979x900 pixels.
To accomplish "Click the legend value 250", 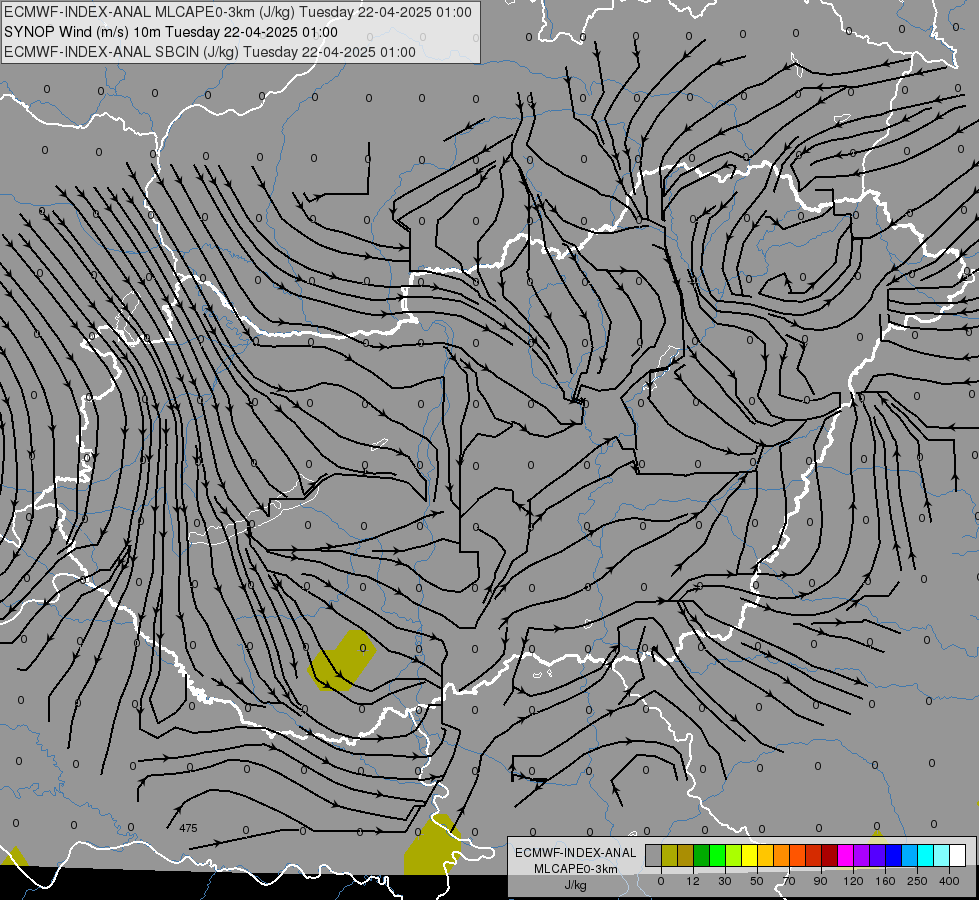I will click(x=917, y=881).
